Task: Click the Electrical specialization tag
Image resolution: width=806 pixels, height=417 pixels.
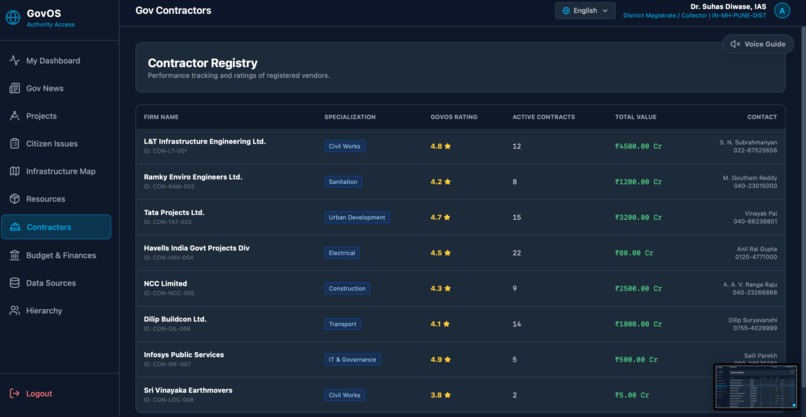Action: [342, 253]
